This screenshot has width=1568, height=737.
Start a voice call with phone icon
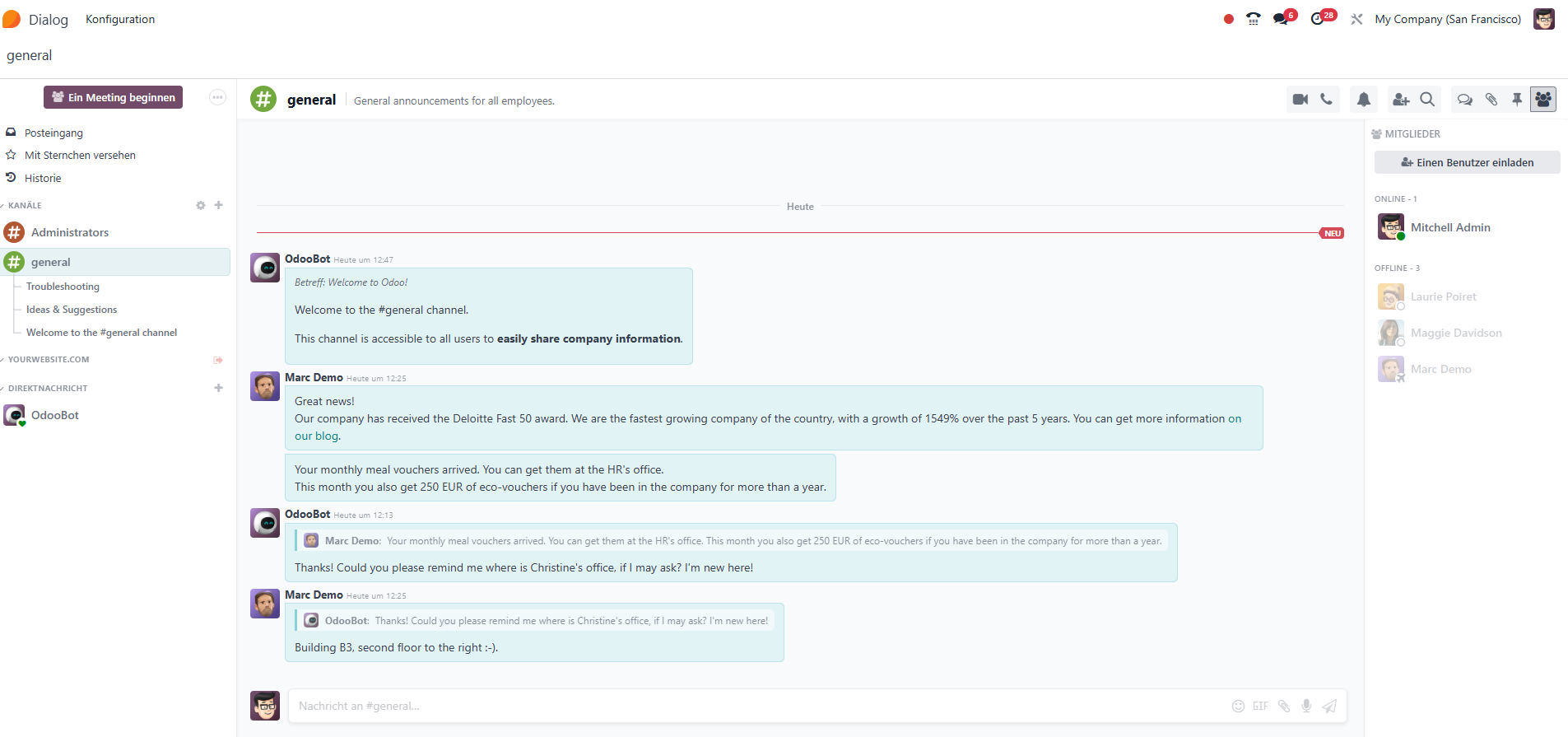(x=1326, y=100)
